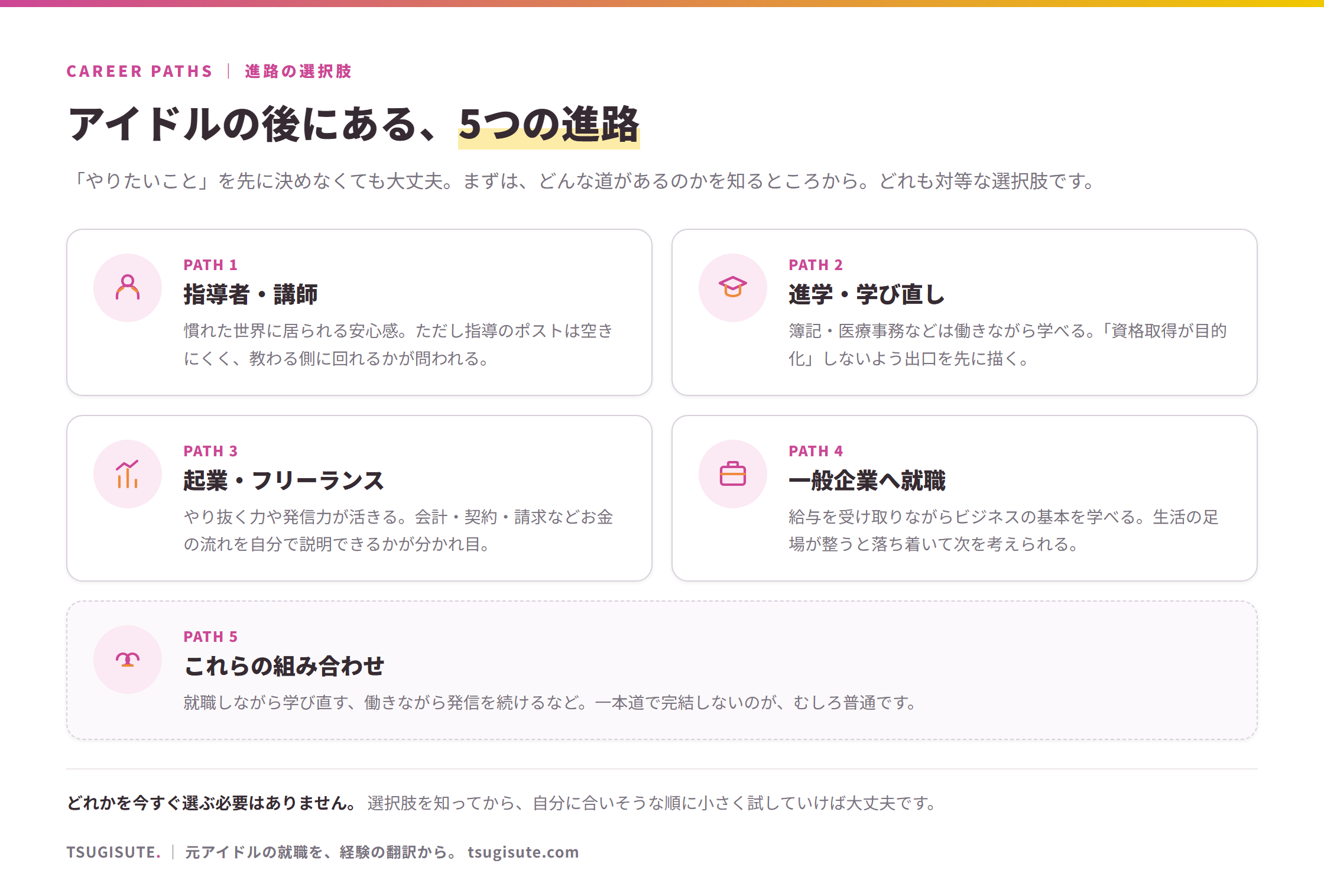
Task: Select the 一般企業へ就職 card heading
Action: click(x=867, y=481)
